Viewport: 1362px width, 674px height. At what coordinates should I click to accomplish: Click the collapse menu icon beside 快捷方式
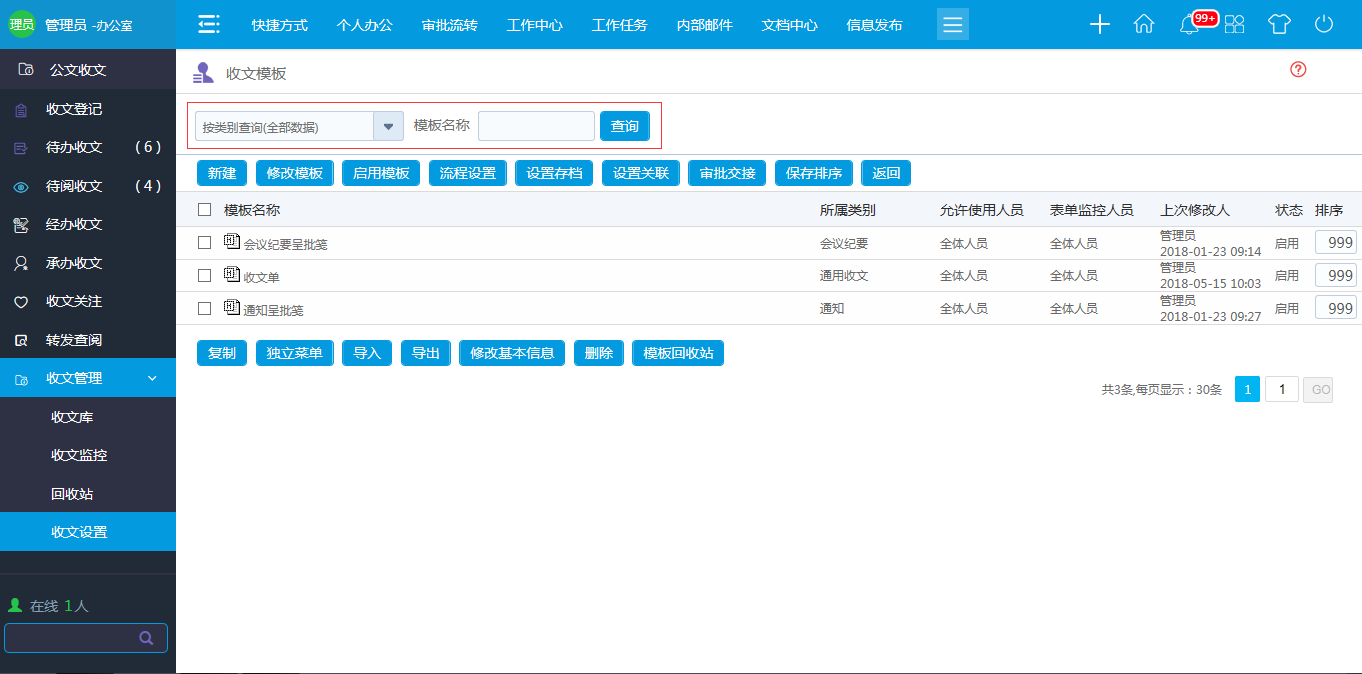pos(208,24)
